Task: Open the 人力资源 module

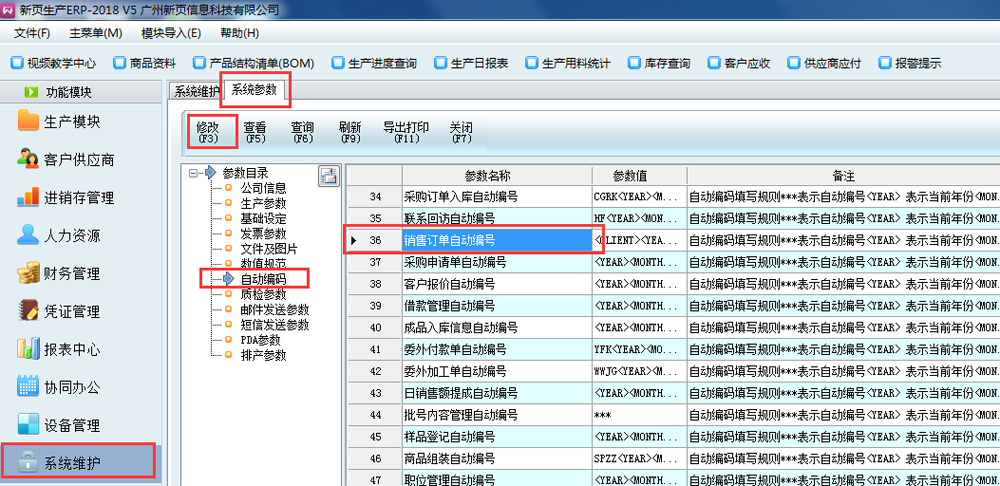Action: point(72,236)
